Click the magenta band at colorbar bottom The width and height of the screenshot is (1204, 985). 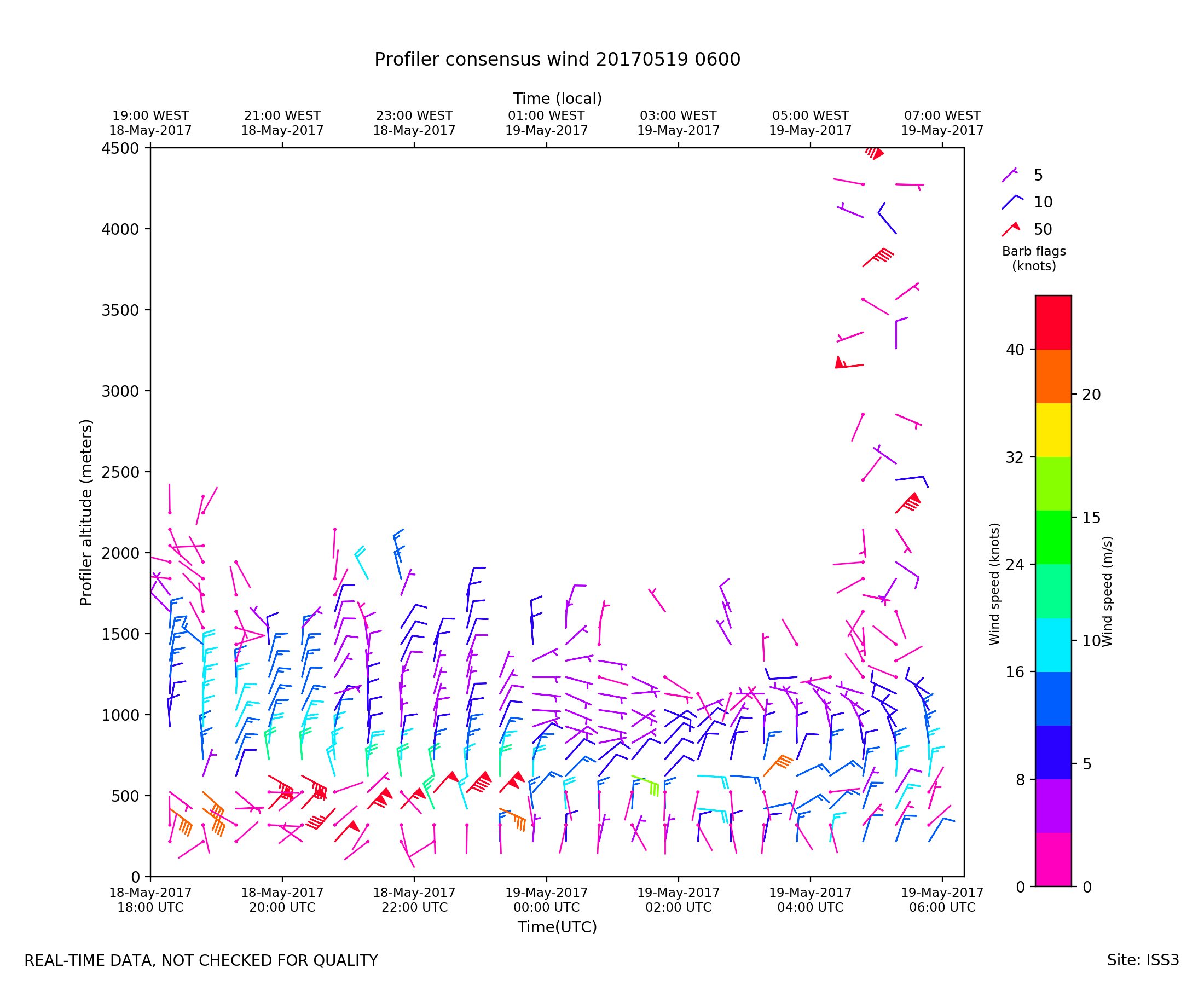pos(1053,859)
